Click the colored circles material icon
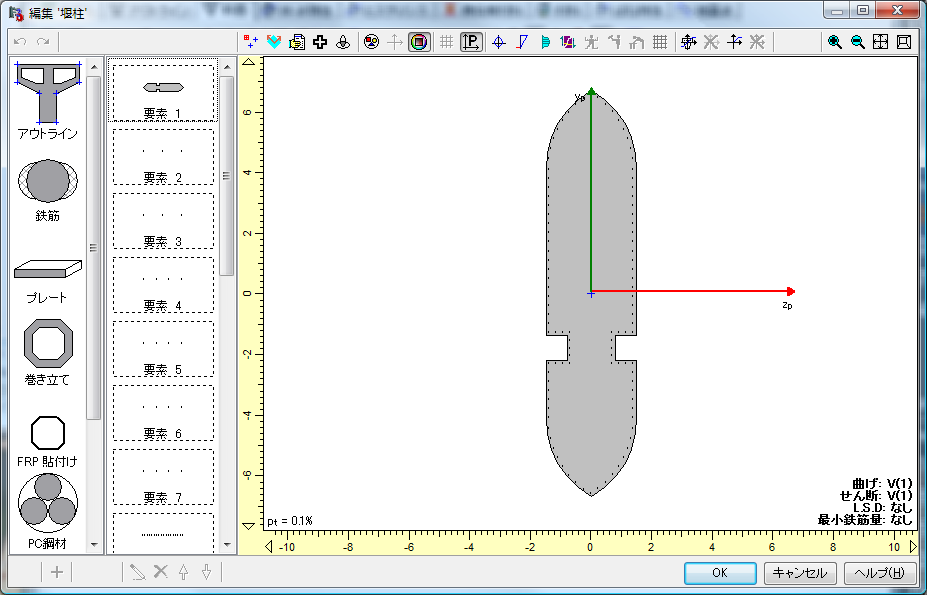Screen dimensions: 927x595 tap(371, 42)
